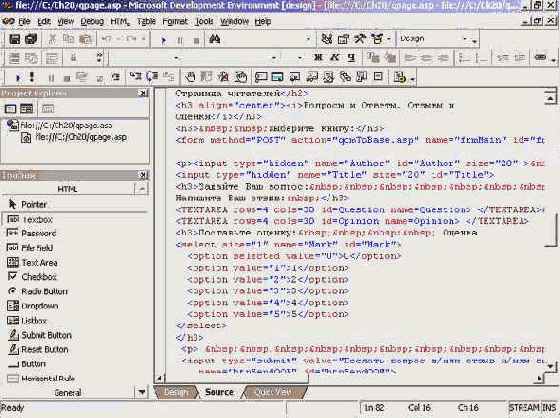Toggle Bold formatting (Ж) button

[x=318, y=58]
